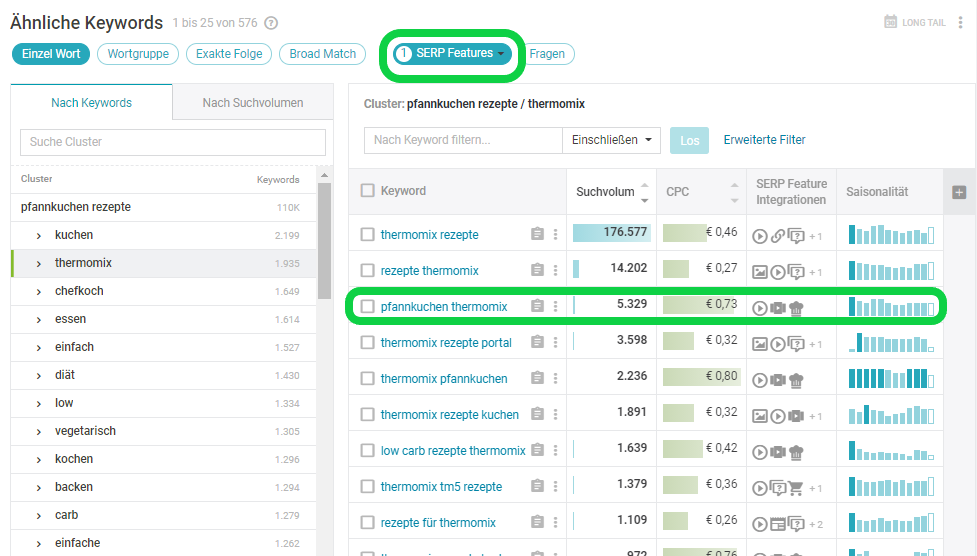The image size is (977, 556).
Task: Click the help question mark next to Ähnliche Keywords
Action: [271, 23]
